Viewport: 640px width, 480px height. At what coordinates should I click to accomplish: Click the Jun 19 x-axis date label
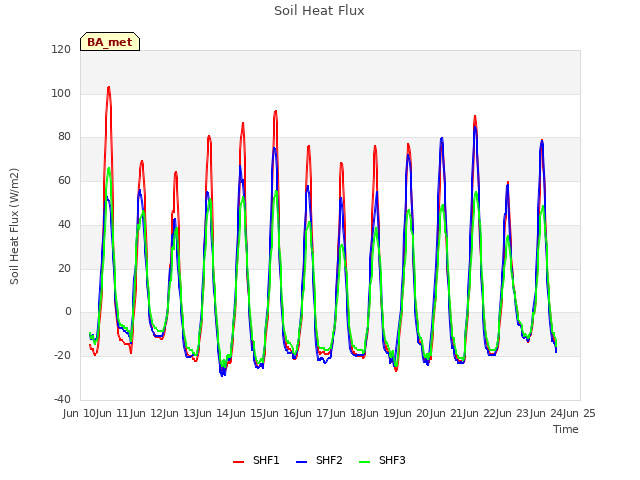pyautogui.click(x=381, y=413)
